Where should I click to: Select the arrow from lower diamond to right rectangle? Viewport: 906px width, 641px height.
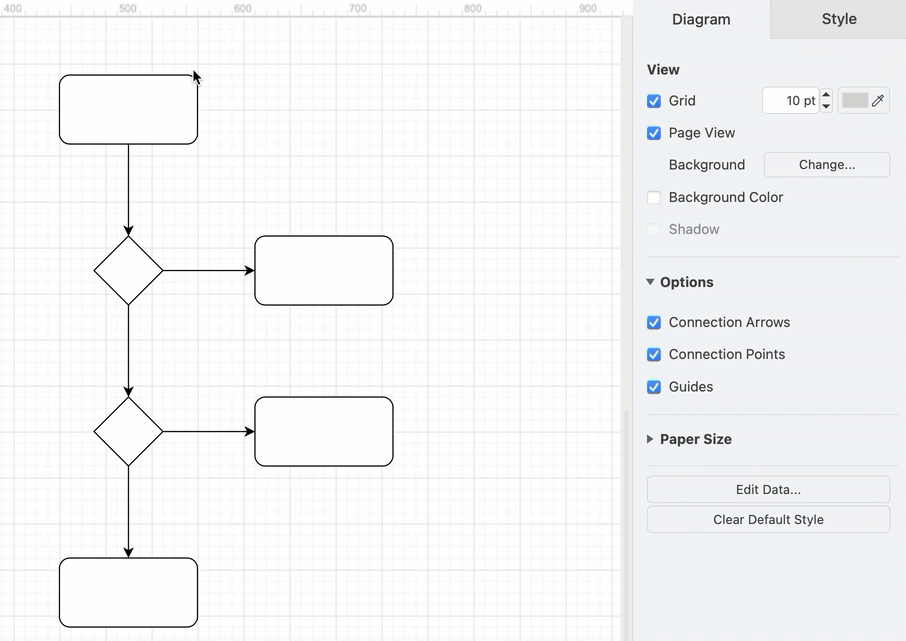click(209, 431)
